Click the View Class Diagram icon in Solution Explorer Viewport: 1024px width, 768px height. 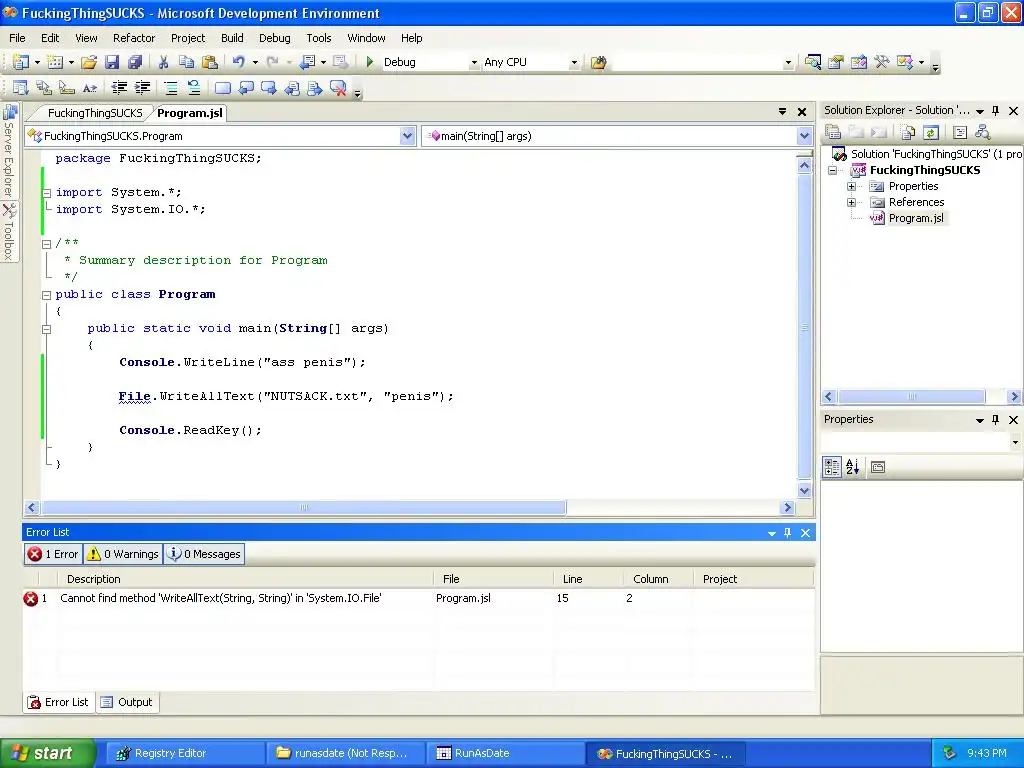[982, 133]
